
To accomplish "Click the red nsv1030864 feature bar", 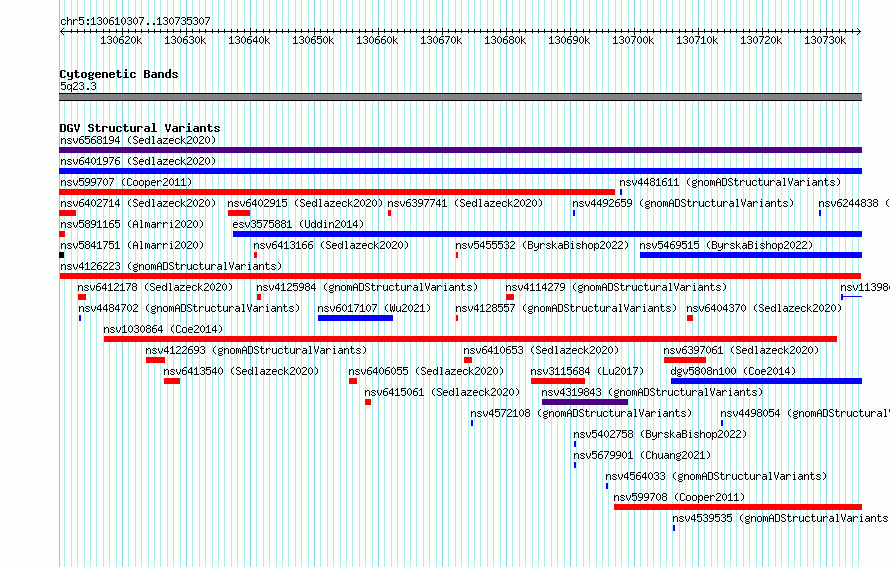I will [471, 339].
